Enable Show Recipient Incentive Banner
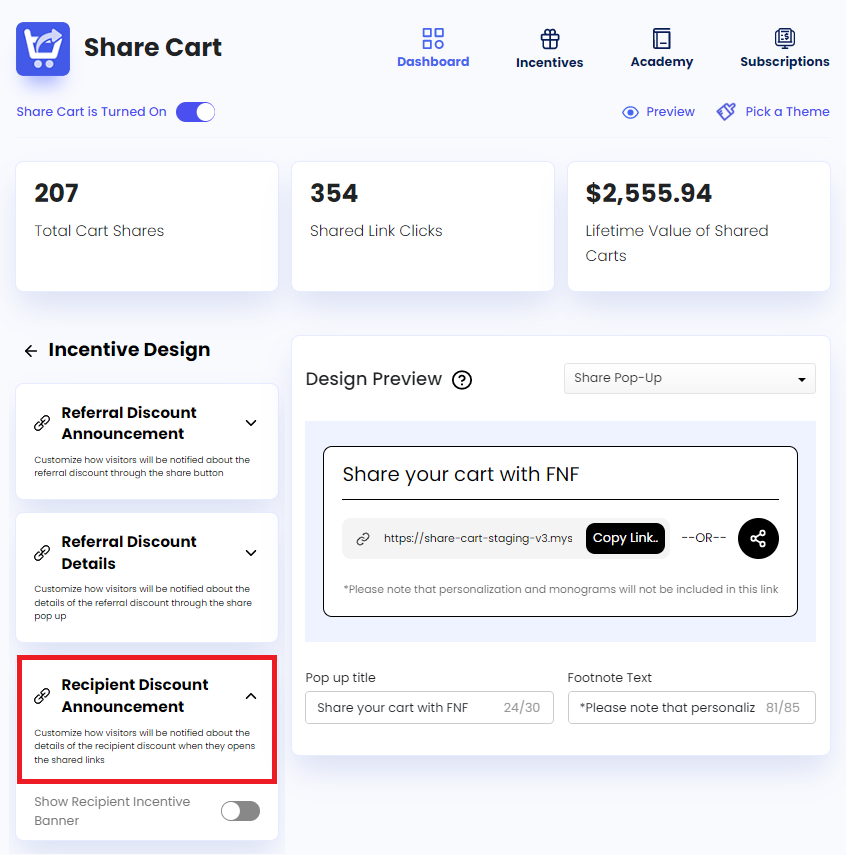The image size is (846, 855). point(240,811)
